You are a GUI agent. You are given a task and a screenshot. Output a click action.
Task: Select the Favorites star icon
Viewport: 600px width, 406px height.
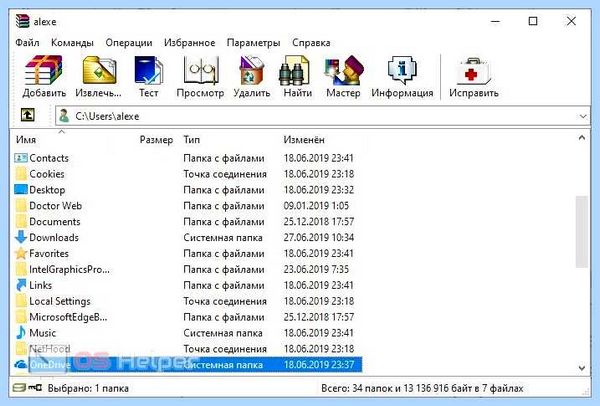(21, 253)
